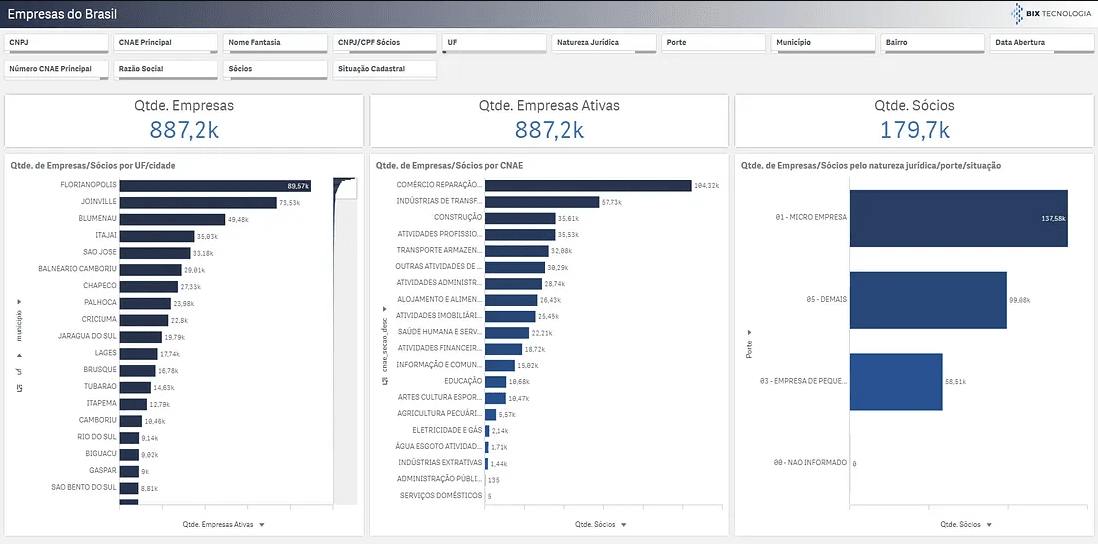
Task: Expand the Porte dimension arrow on the chart axis
Action: click(749, 331)
